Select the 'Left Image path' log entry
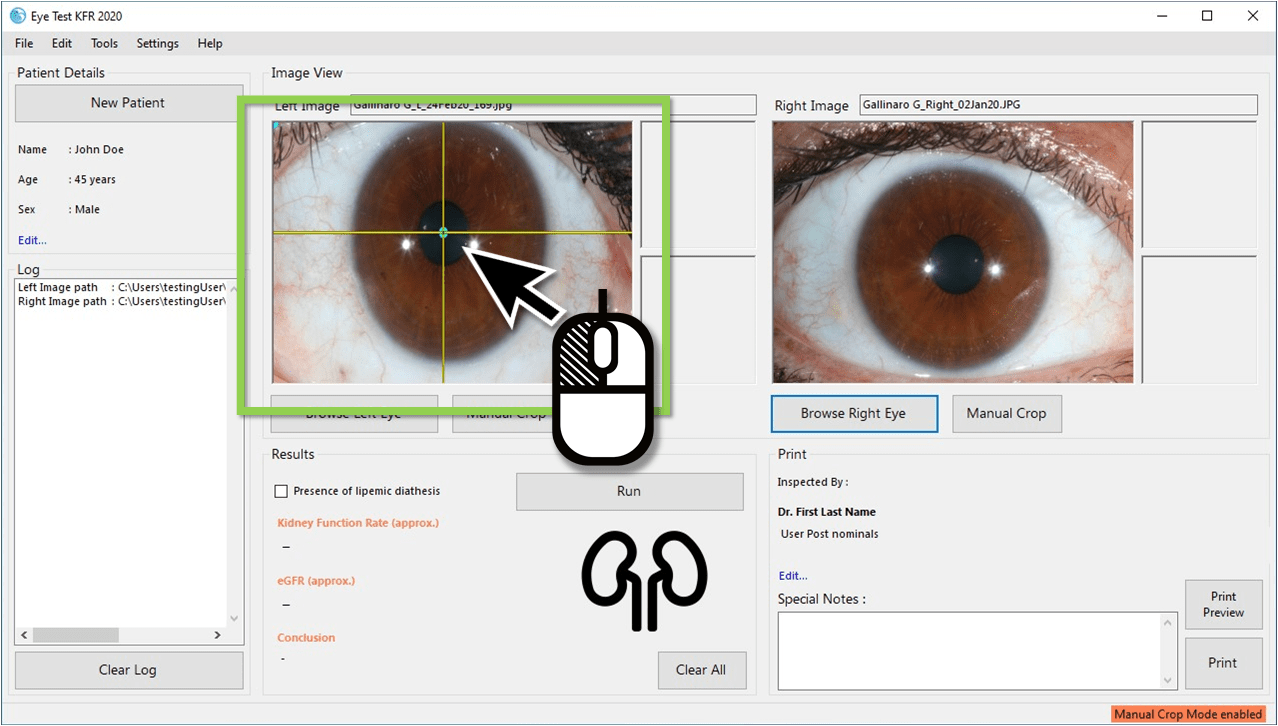This screenshot has height=726, width=1278. [x=121, y=287]
